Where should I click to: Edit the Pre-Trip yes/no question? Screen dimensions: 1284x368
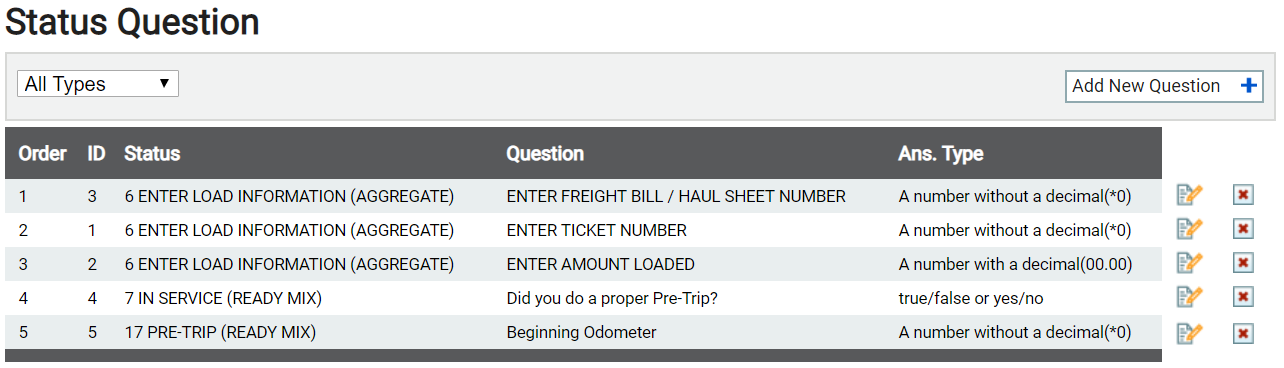pos(1190,297)
